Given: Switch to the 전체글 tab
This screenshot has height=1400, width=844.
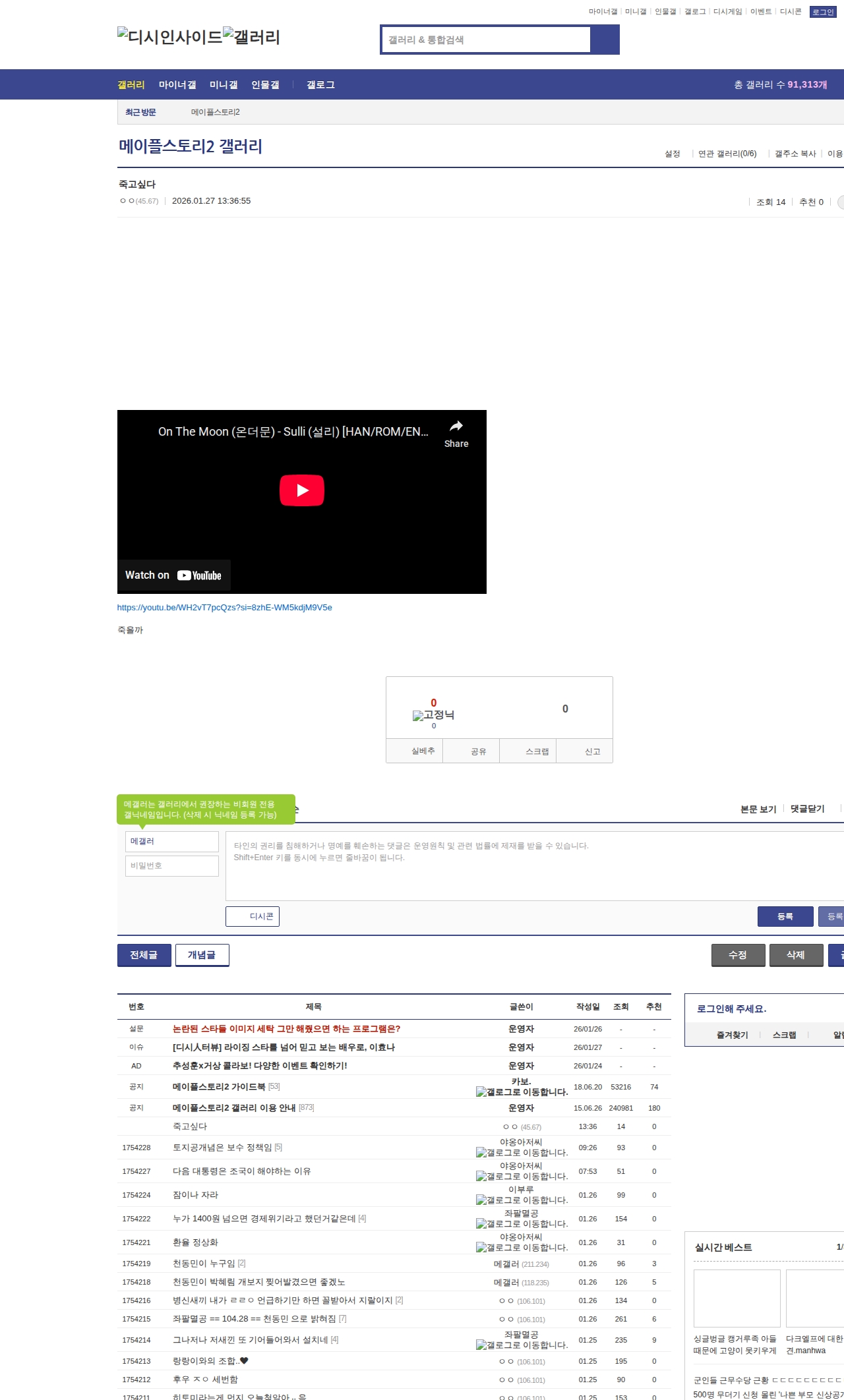Looking at the screenshot, I should (x=144, y=955).
